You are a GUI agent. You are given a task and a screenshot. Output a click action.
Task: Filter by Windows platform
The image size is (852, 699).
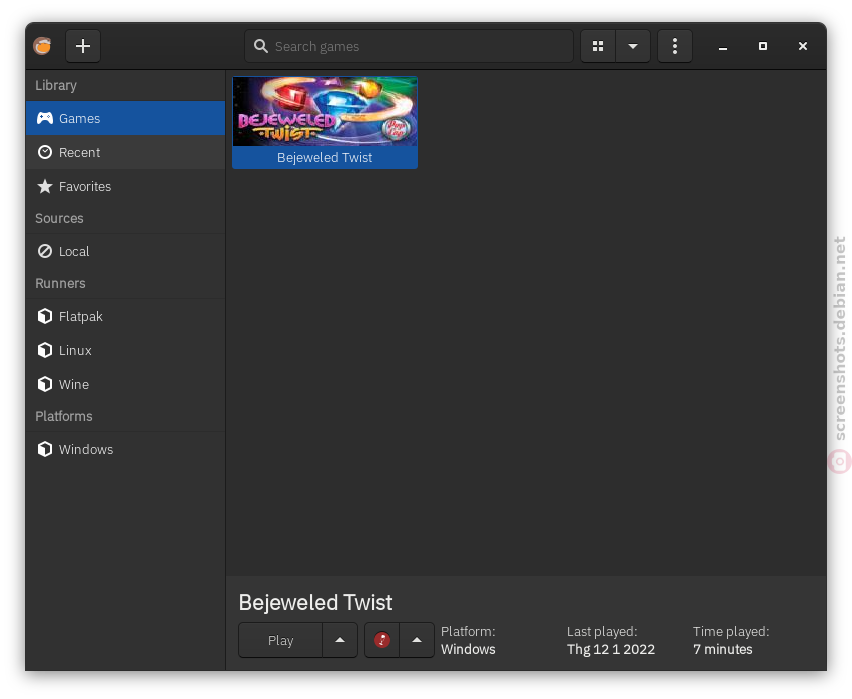point(126,450)
